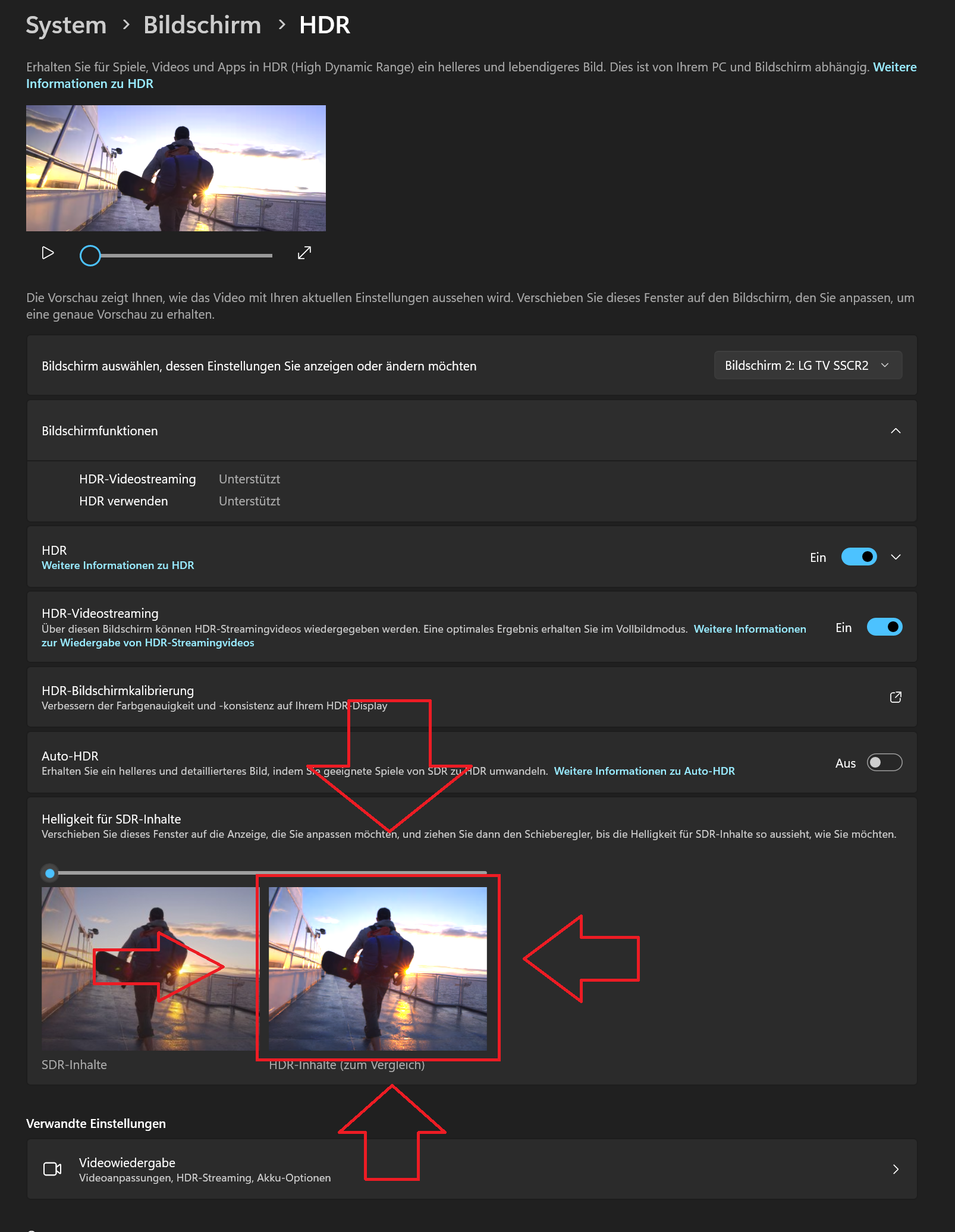This screenshot has width=955, height=1232.
Task: Disable HDR-Videostreaming
Action: coord(885,627)
